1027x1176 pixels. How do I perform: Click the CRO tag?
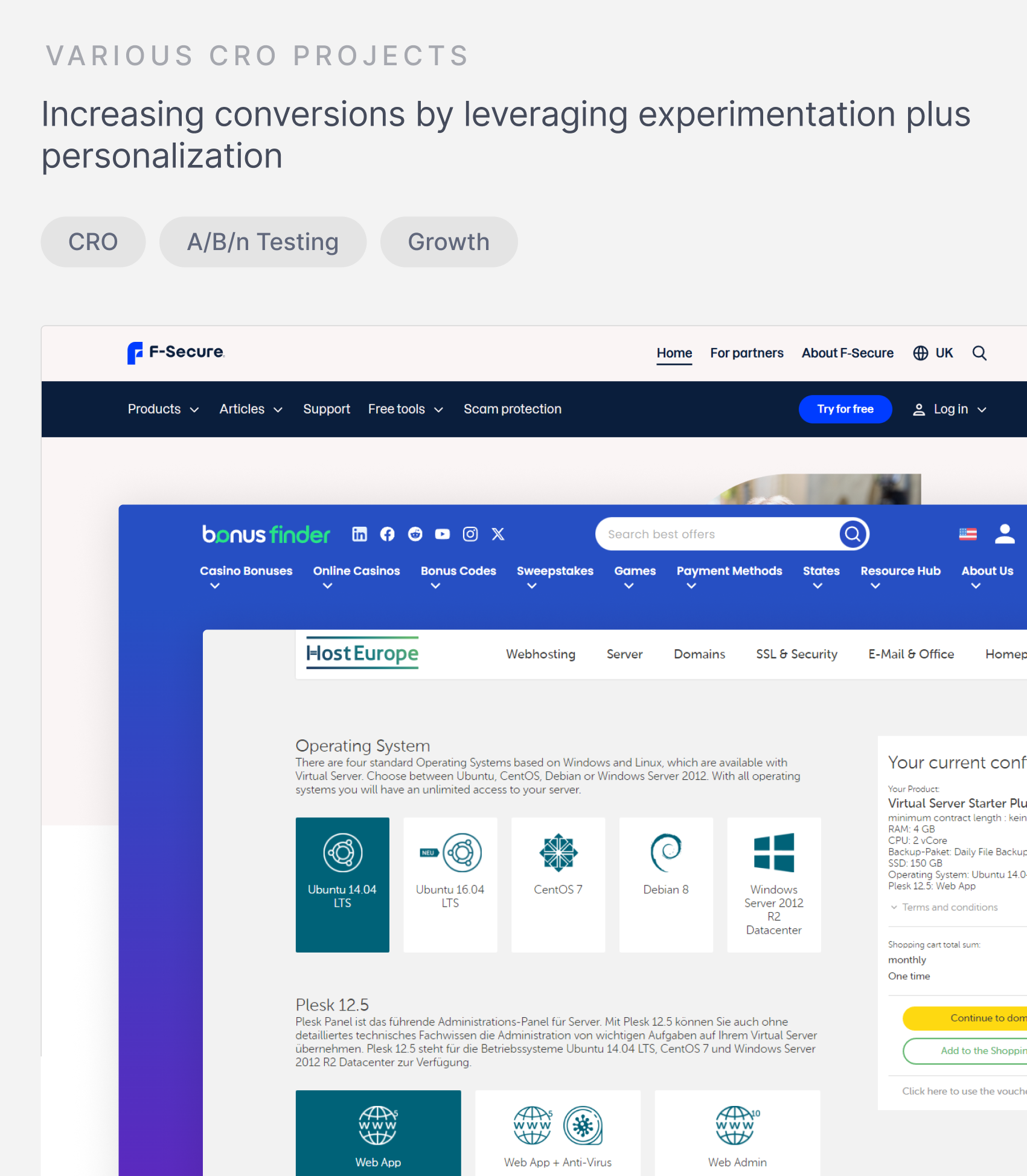pyautogui.click(x=93, y=242)
